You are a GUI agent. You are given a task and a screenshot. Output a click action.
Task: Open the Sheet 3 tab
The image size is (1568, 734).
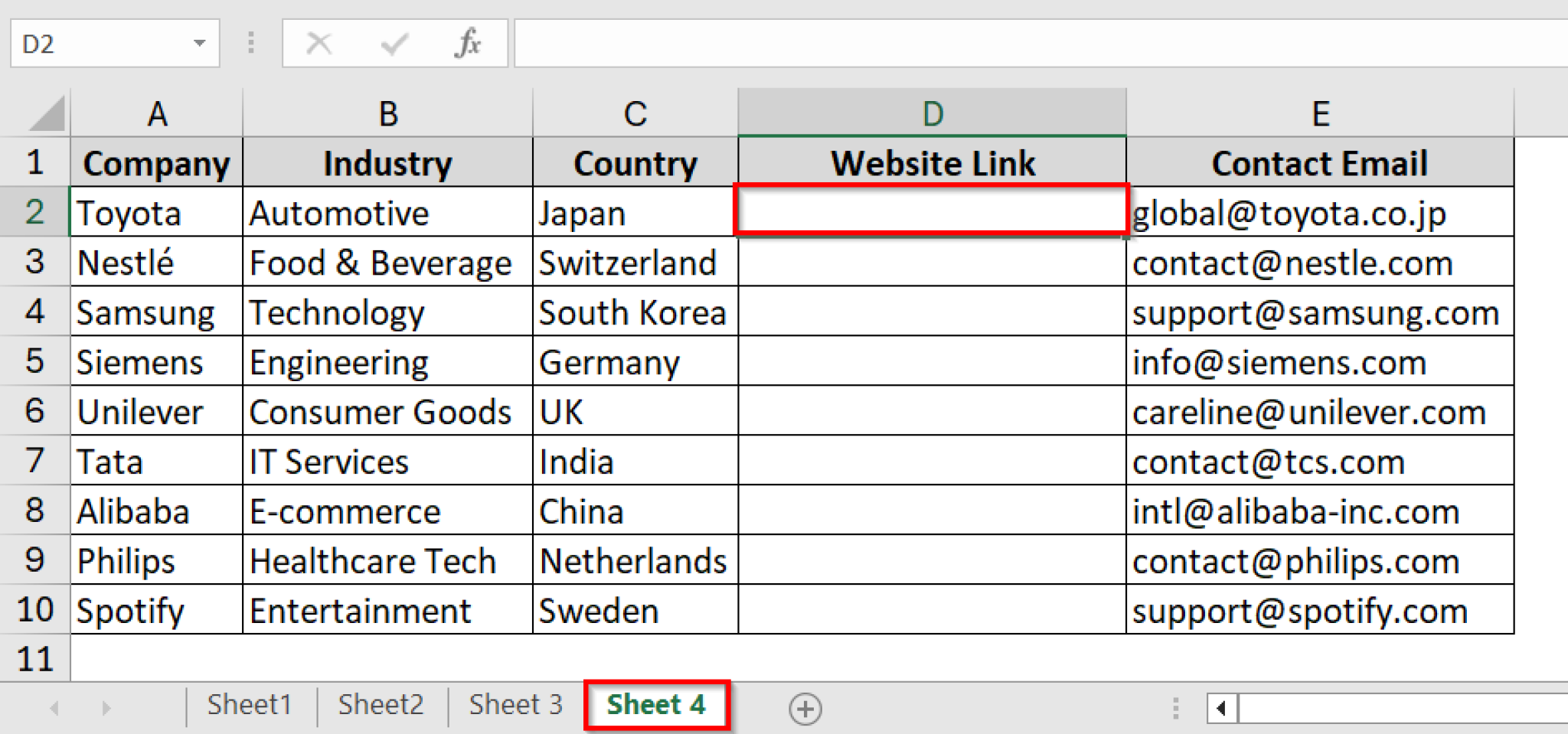514,704
